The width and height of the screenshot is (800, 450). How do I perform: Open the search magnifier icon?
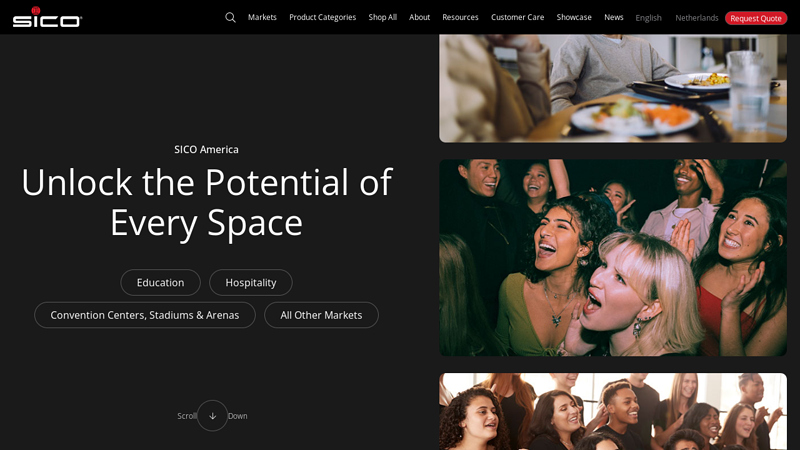pyautogui.click(x=230, y=17)
